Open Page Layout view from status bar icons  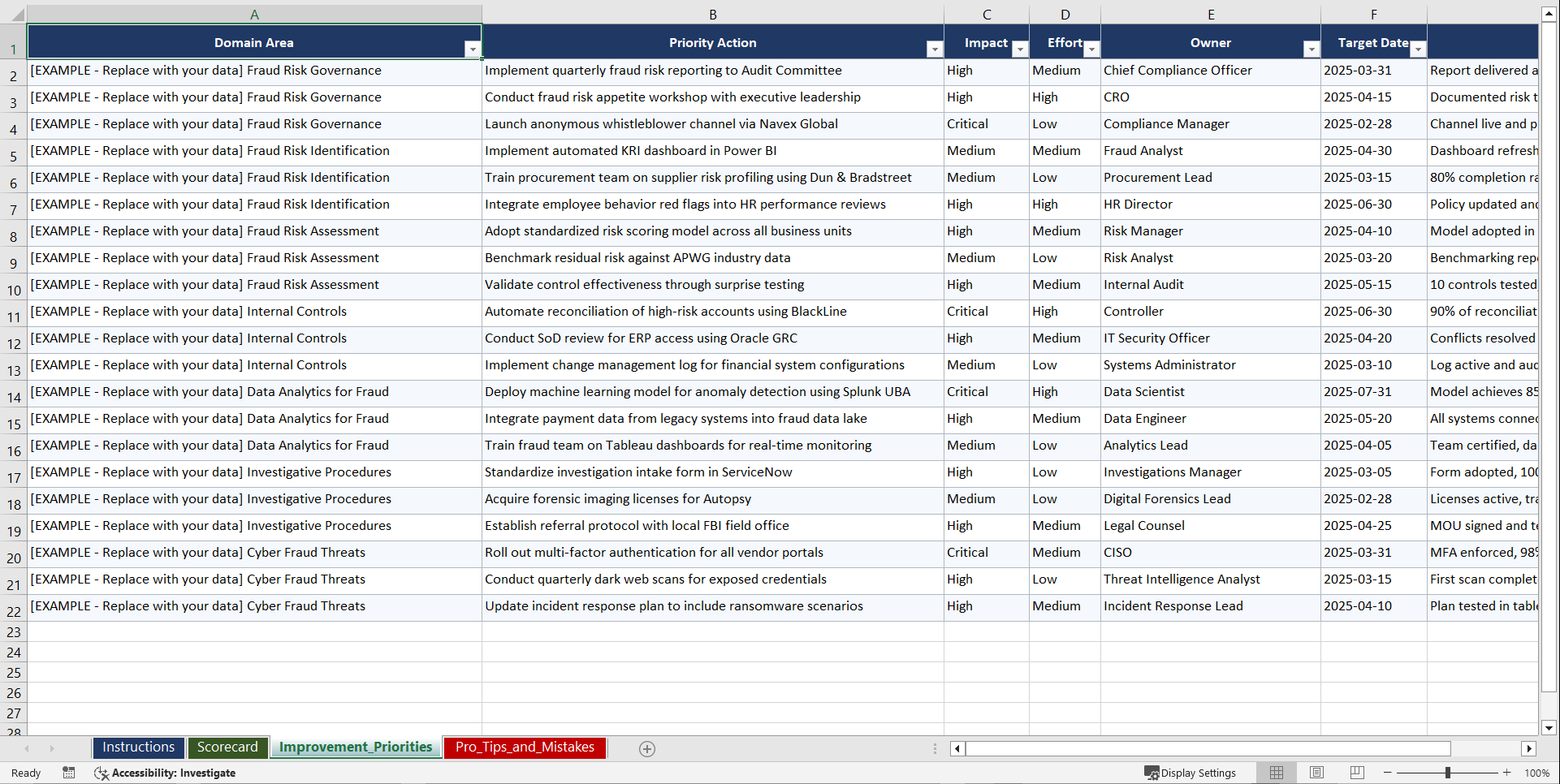1316,773
